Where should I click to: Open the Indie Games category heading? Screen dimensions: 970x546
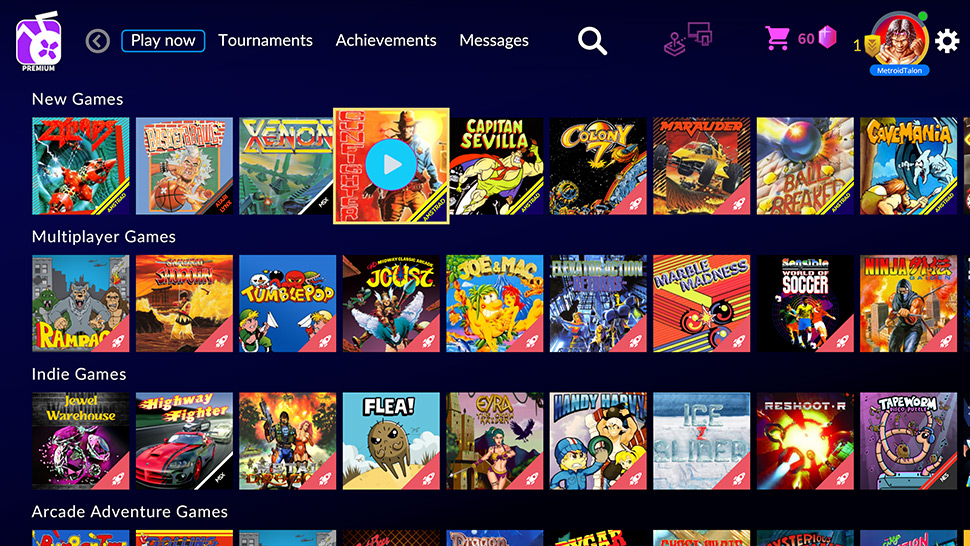[79, 374]
